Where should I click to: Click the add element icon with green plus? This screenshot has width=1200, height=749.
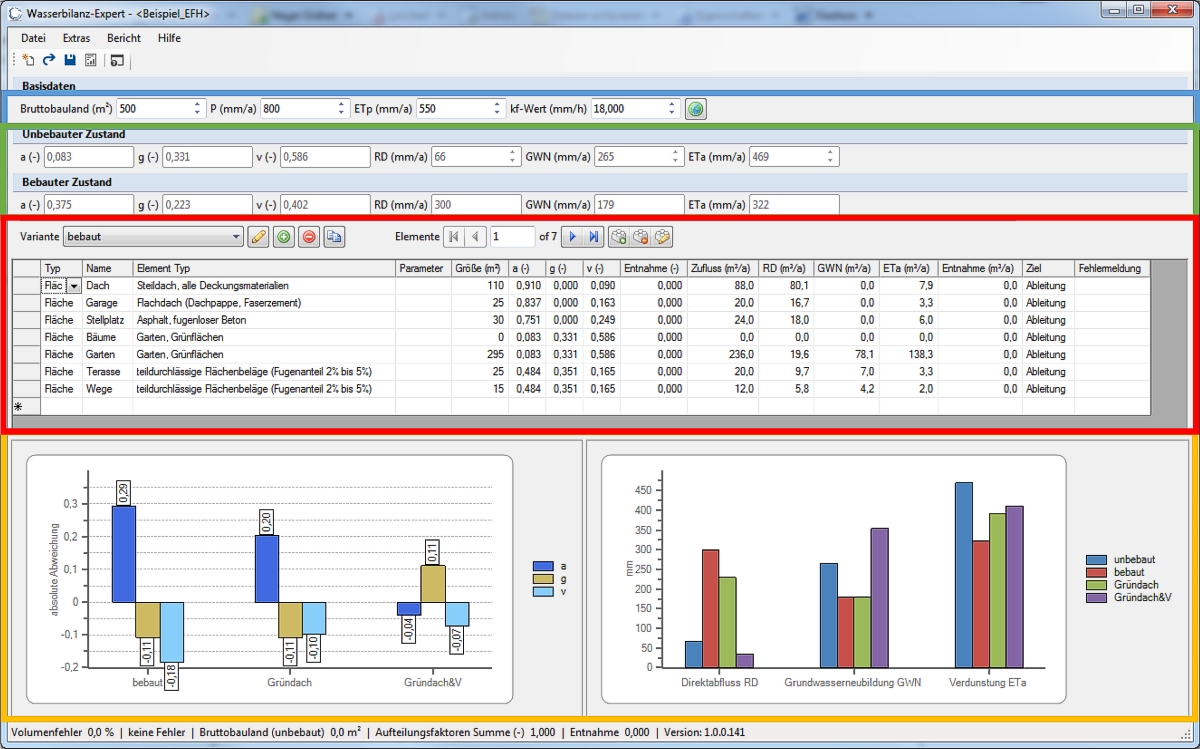pos(619,237)
